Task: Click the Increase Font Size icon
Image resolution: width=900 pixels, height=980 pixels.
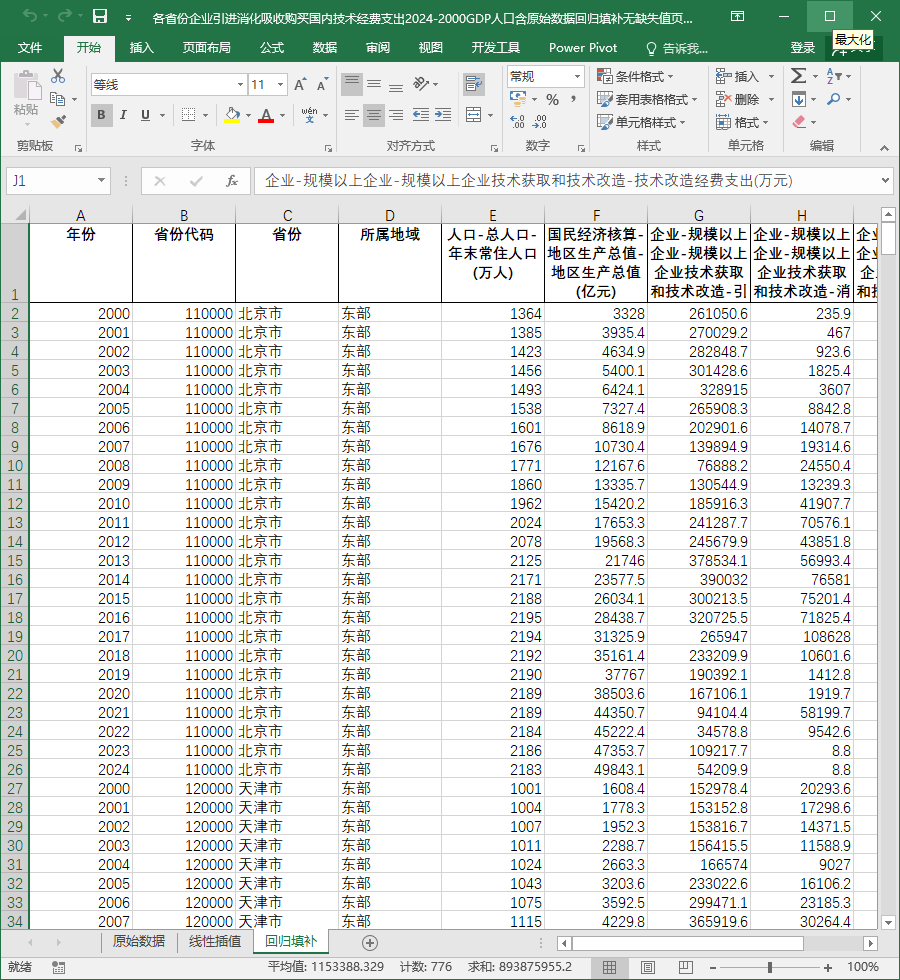Action: point(301,84)
